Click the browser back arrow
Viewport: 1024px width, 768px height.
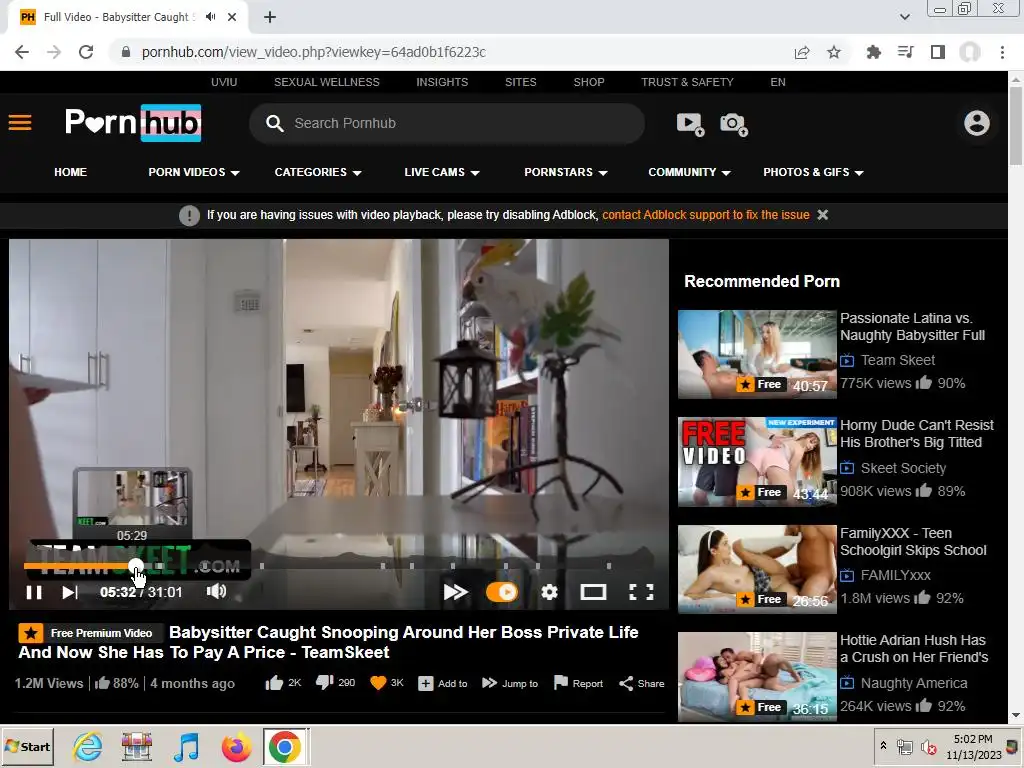tap(22, 52)
